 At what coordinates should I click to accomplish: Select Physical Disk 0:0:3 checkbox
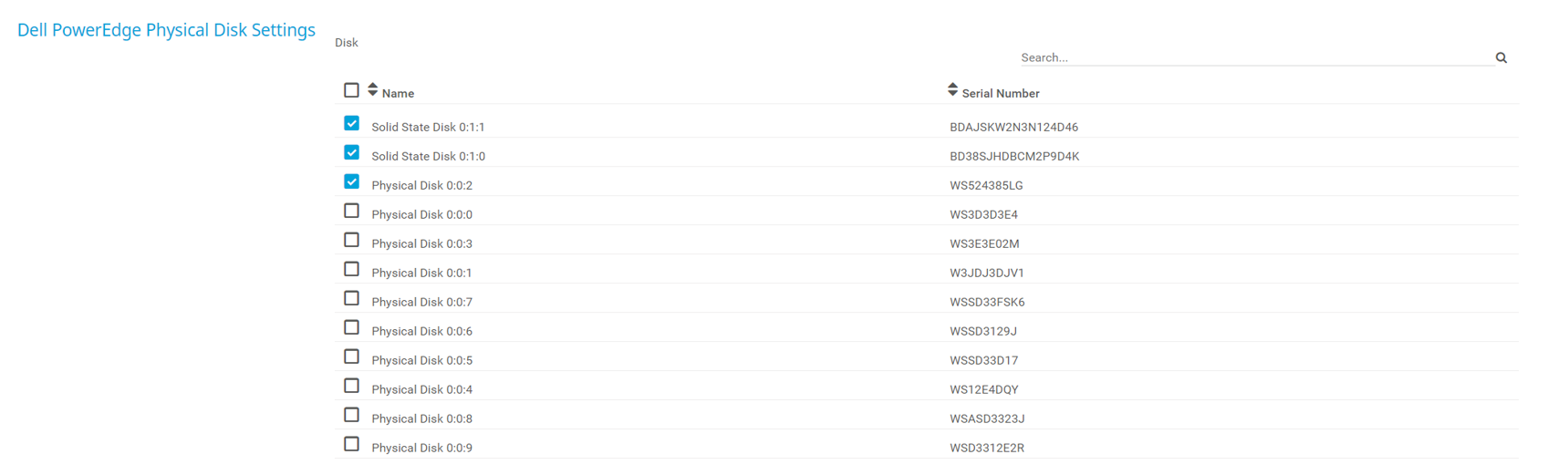coord(351,240)
